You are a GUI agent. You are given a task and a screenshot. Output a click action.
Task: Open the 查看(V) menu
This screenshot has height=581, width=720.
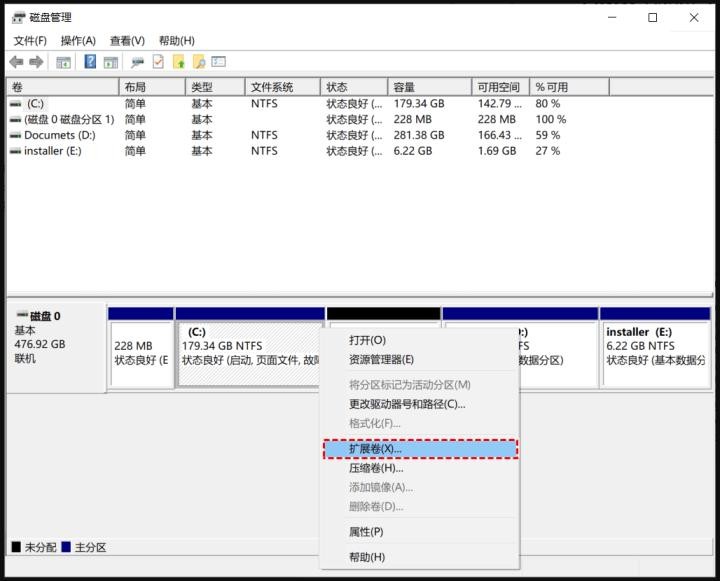(127, 40)
